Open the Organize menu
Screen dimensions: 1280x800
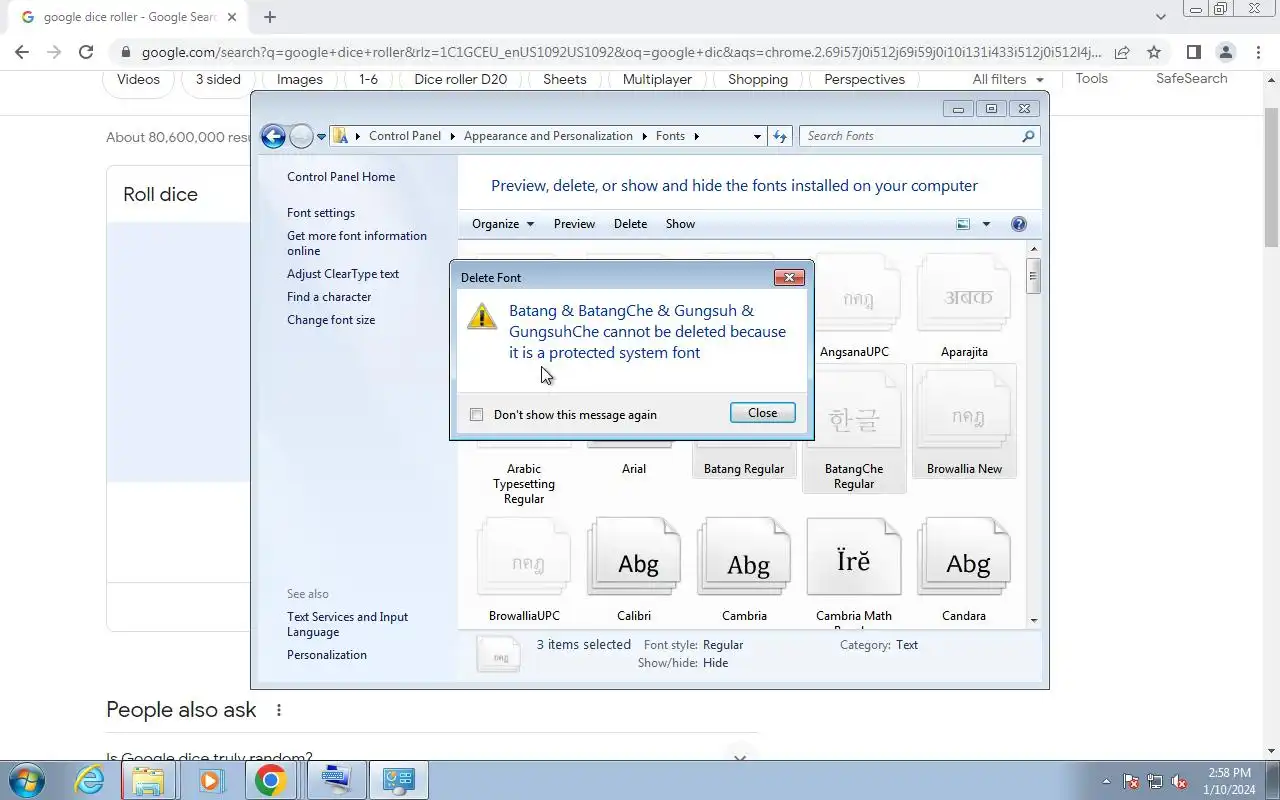coord(503,224)
